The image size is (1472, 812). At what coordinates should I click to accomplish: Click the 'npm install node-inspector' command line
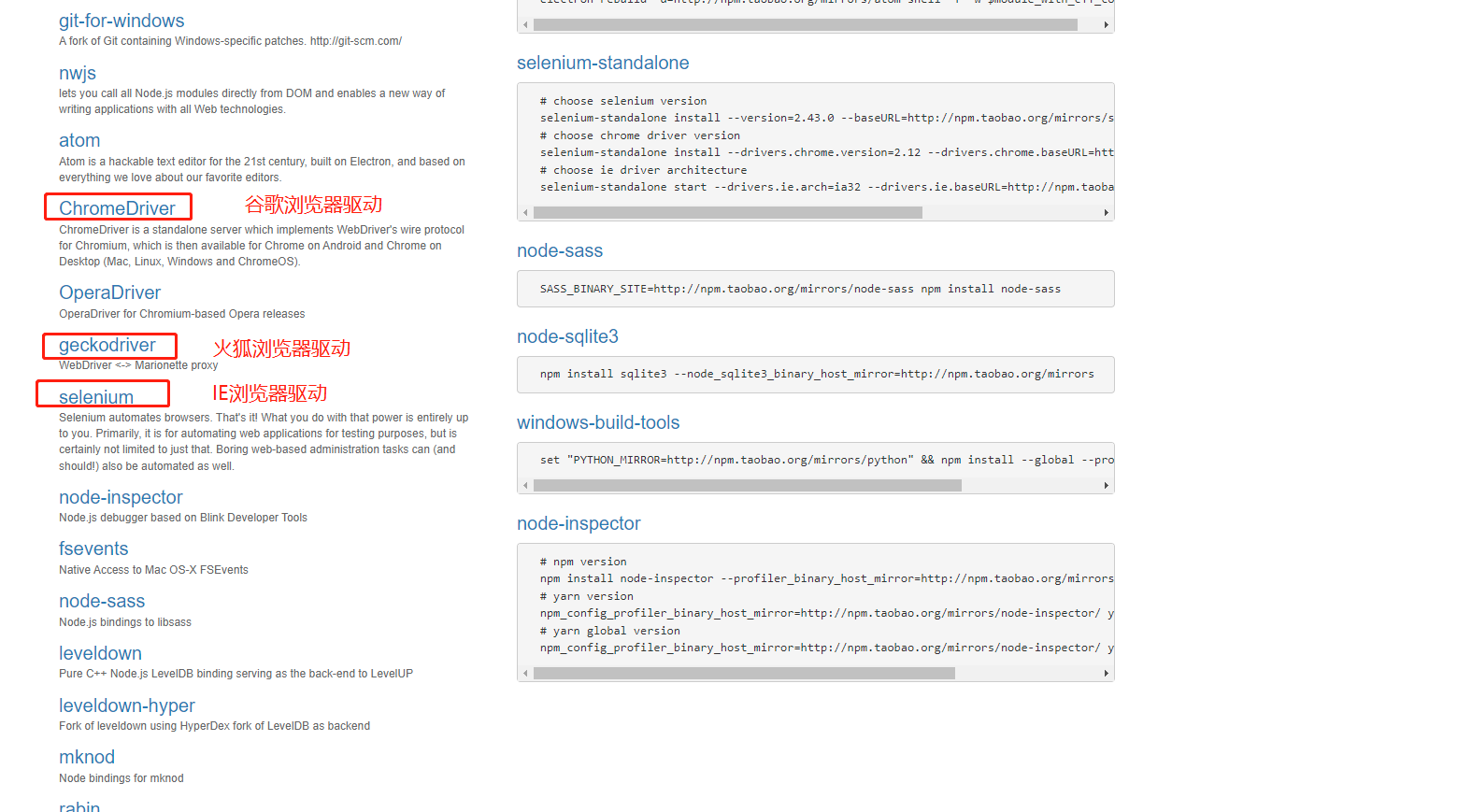point(826,578)
